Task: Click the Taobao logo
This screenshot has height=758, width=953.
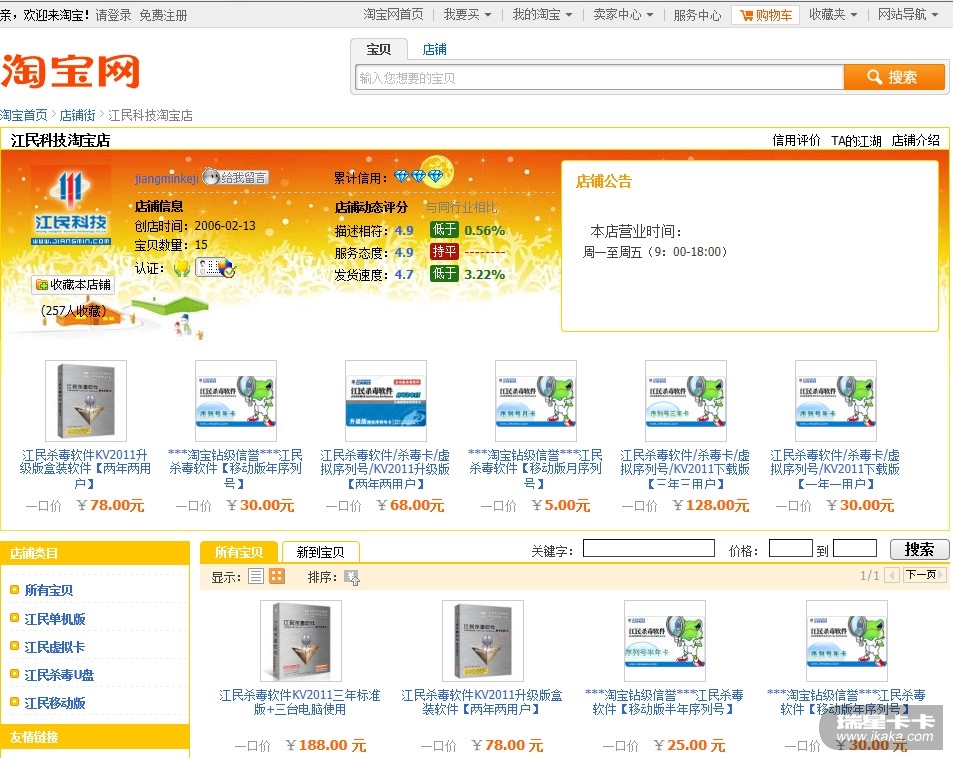Action: (x=70, y=71)
